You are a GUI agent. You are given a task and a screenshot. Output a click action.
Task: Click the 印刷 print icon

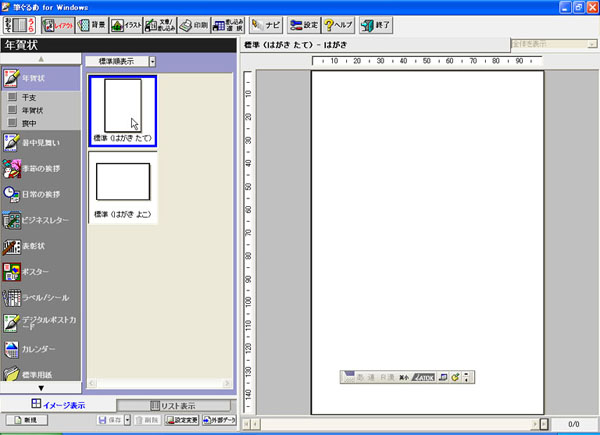193,24
